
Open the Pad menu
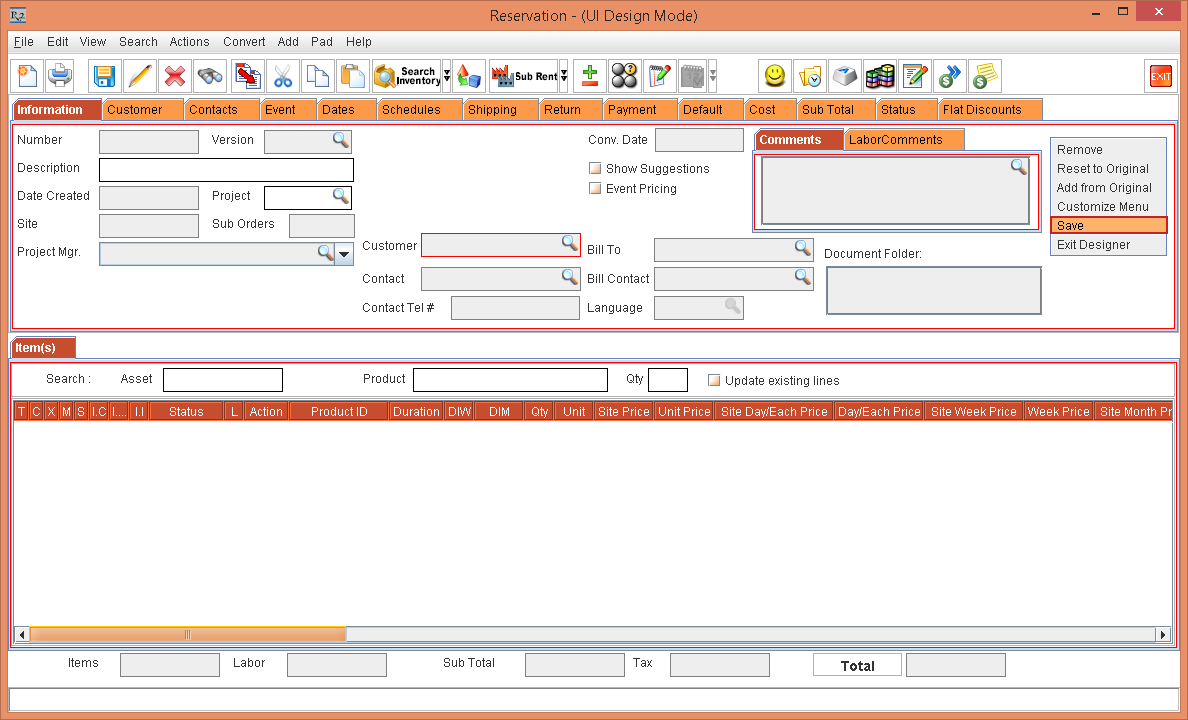pyautogui.click(x=321, y=42)
